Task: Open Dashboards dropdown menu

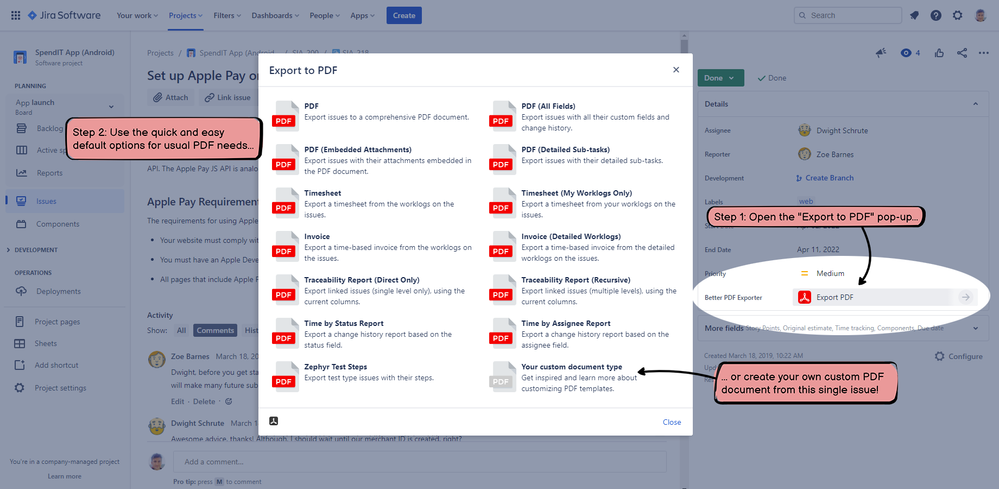Action: (275, 15)
